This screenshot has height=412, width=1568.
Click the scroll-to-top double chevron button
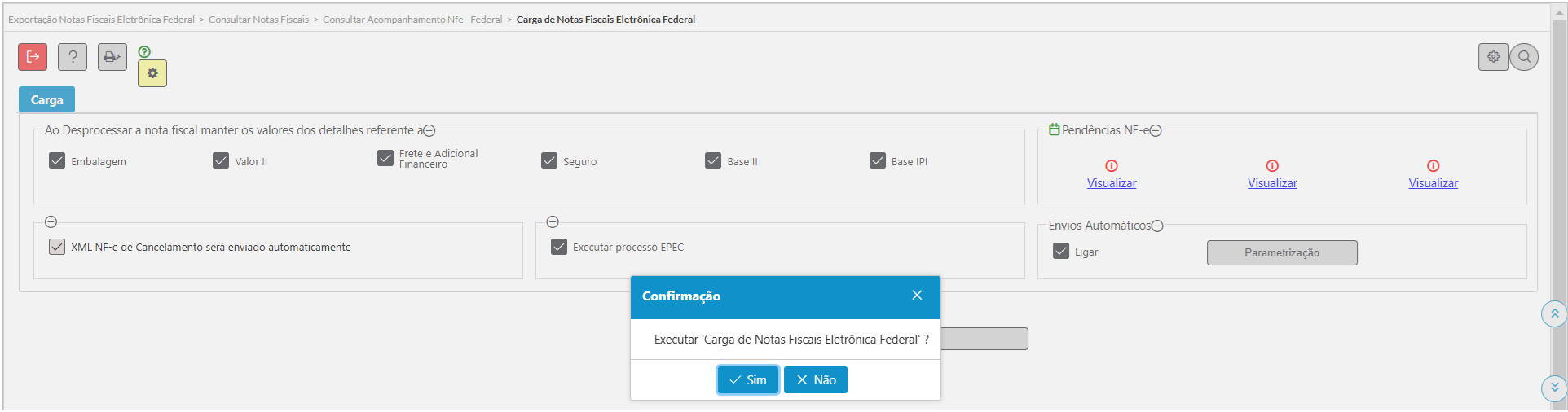(x=1554, y=313)
